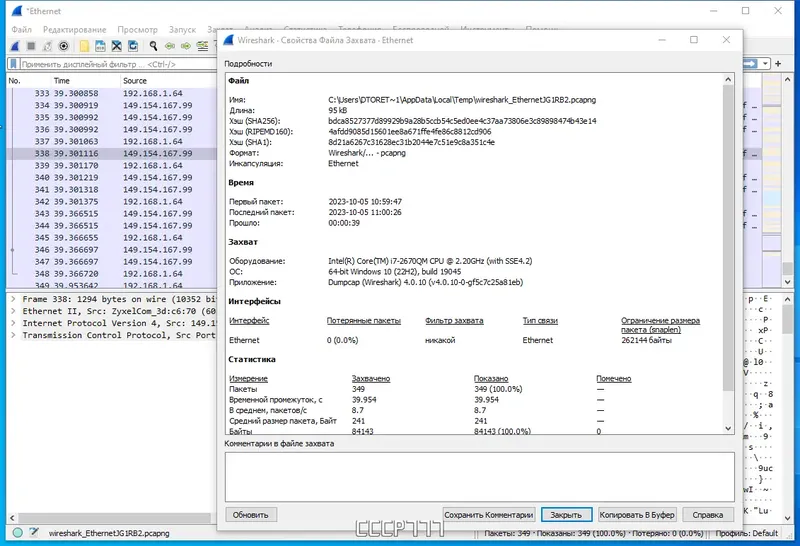Close this capture file X icon

117,46
